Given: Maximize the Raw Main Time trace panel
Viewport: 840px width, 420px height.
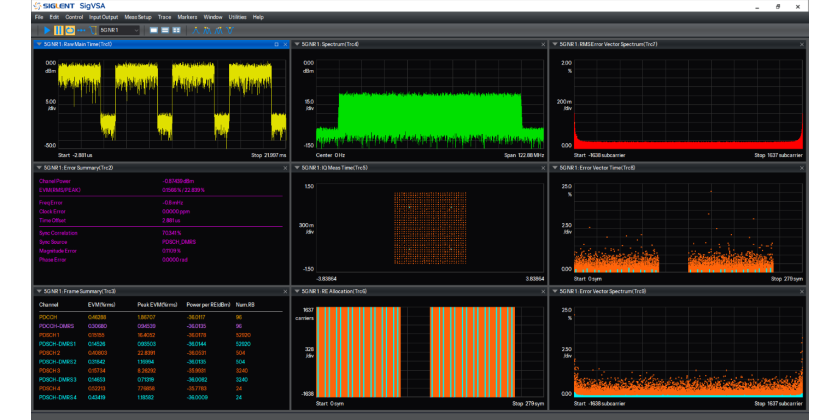Looking at the screenshot, I should coord(276,44).
